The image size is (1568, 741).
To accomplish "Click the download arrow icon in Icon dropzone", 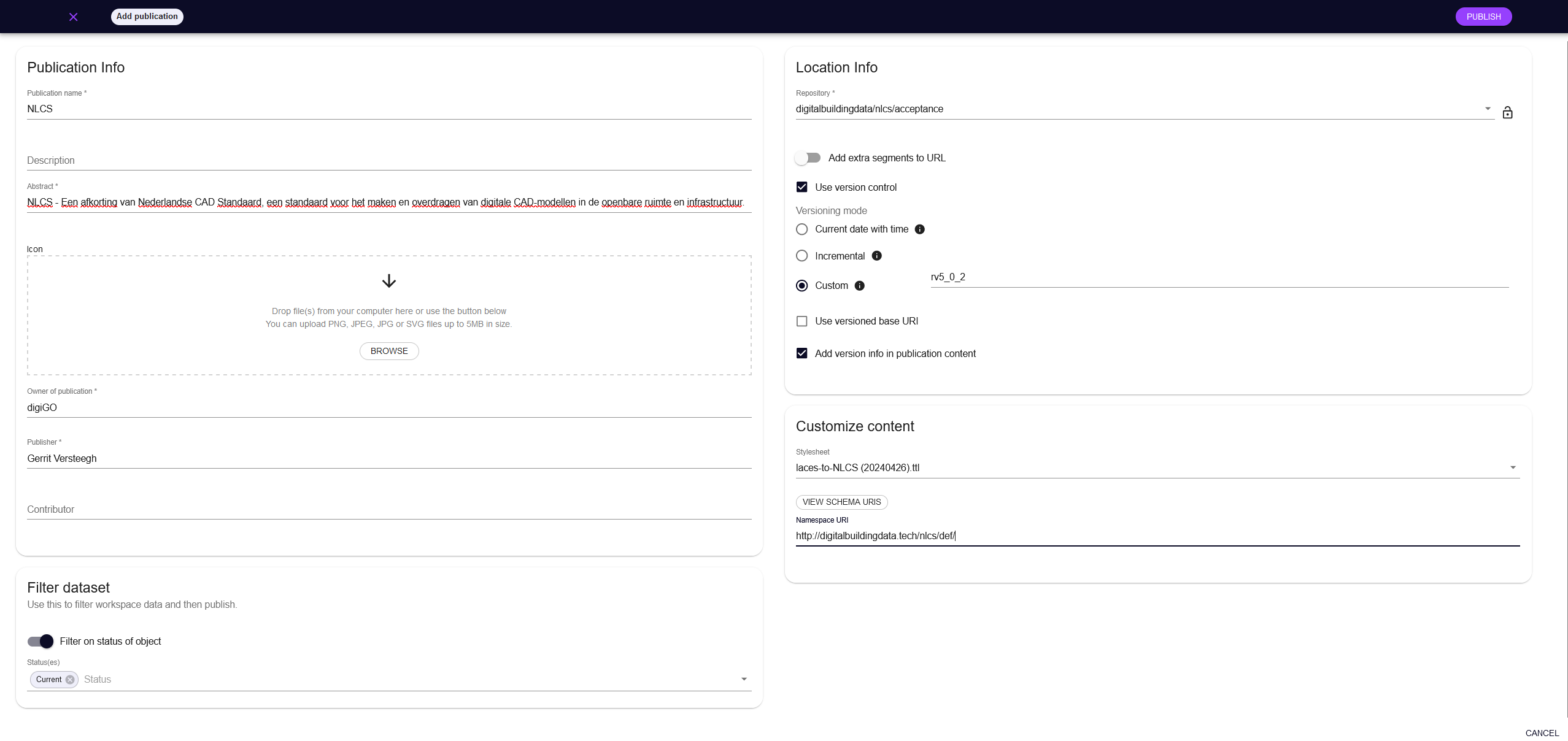I will (x=389, y=282).
